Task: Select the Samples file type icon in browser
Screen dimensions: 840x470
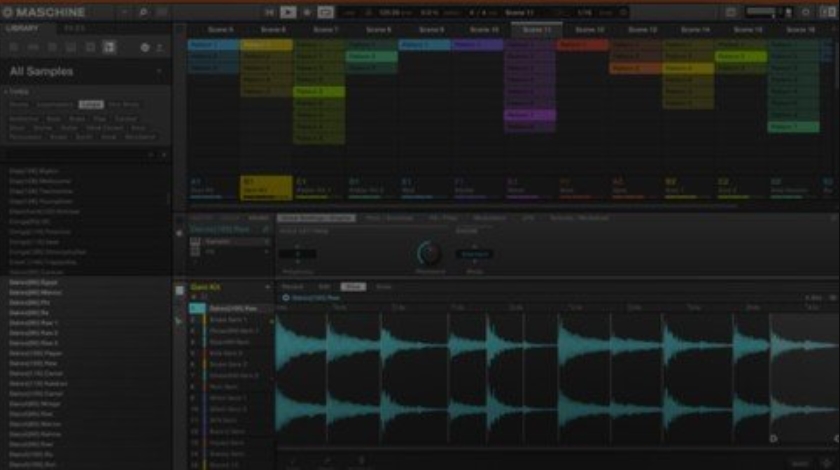Action: pos(109,48)
